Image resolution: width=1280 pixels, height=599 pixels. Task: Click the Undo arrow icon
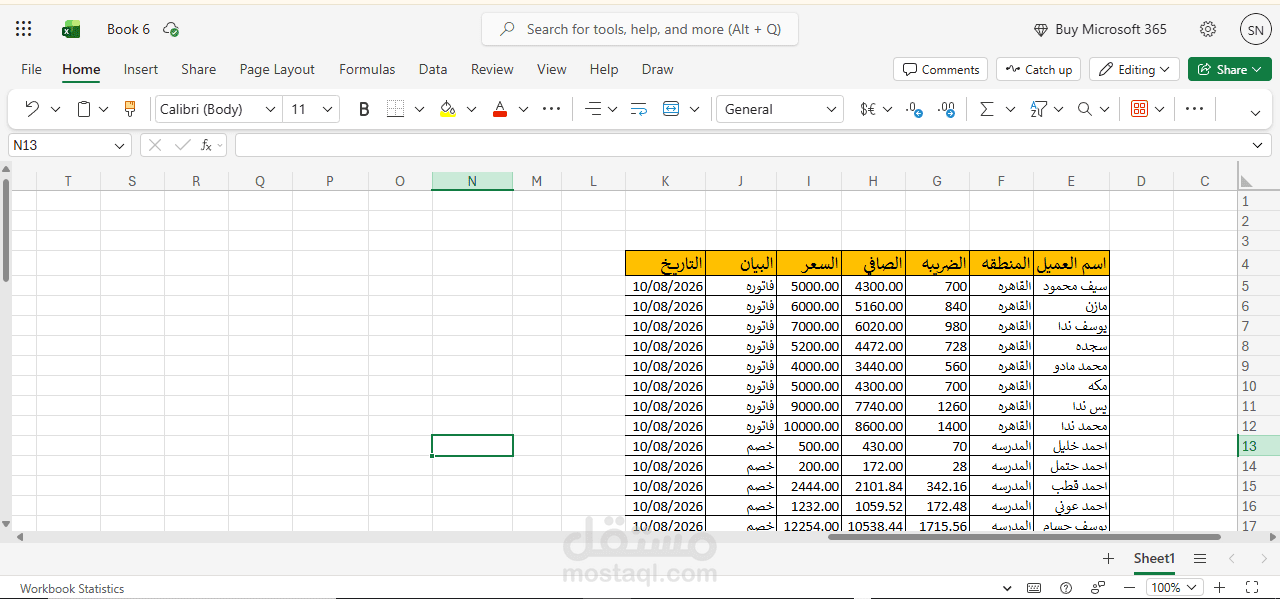click(32, 109)
